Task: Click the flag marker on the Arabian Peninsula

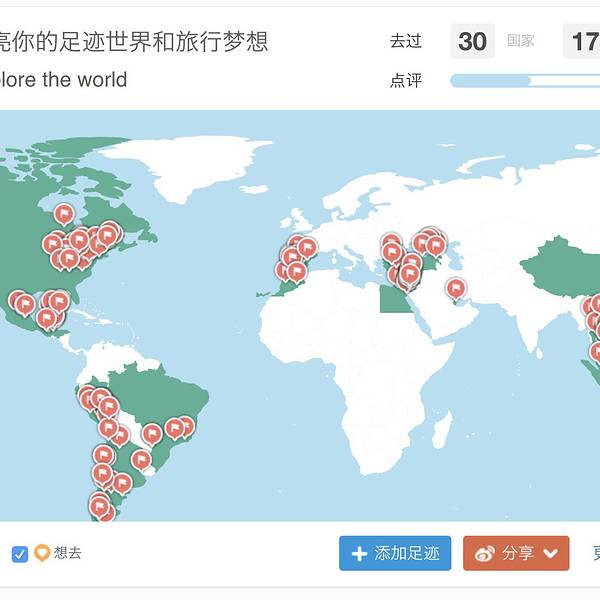Action: (x=455, y=289)
